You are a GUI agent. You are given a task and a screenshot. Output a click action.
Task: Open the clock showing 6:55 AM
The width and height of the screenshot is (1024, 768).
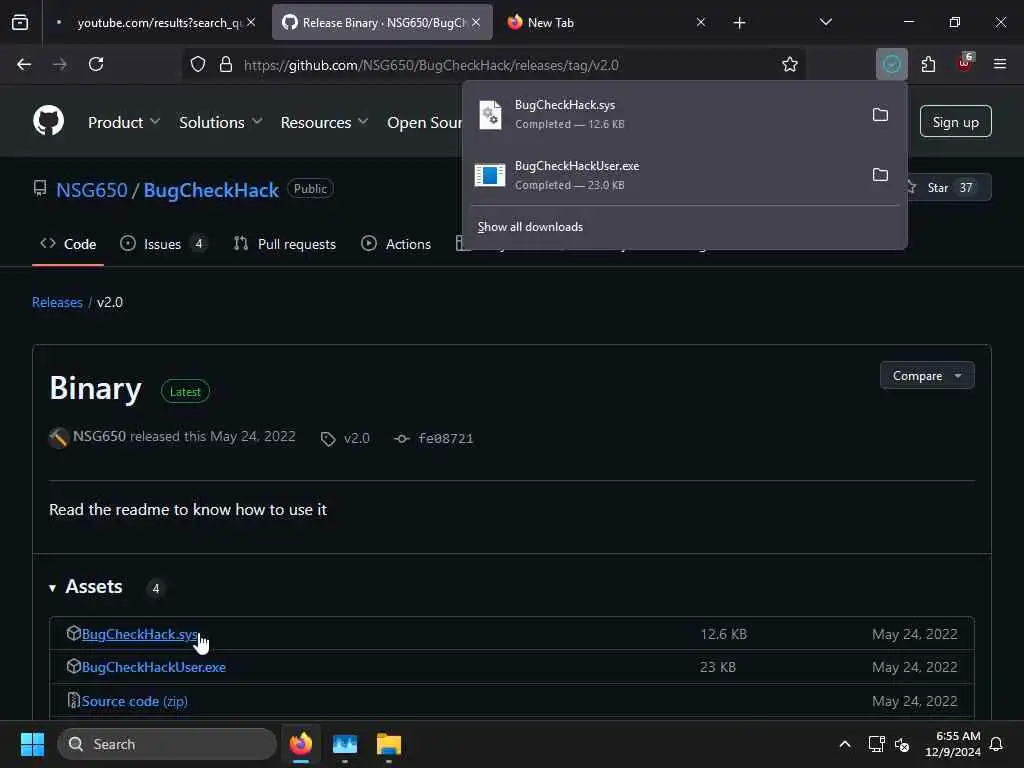pyautogui.click(x=952, y=744)
